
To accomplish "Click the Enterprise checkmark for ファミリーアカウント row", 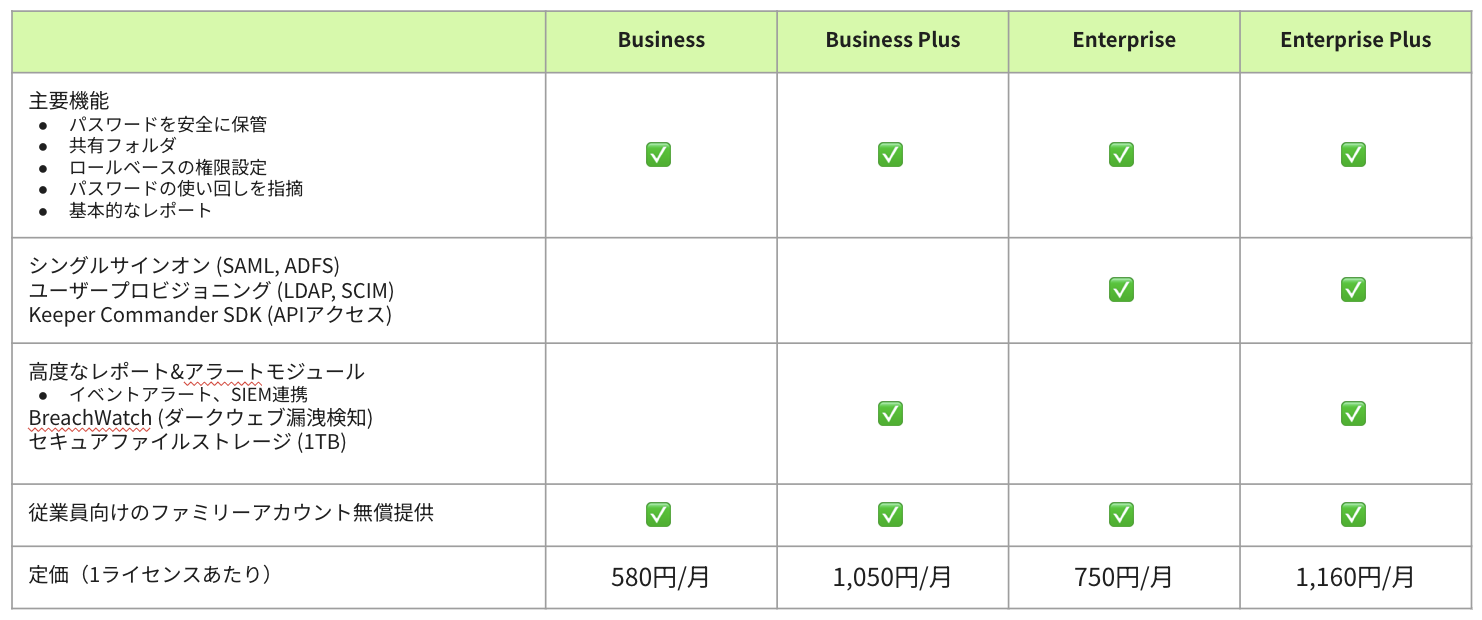I will point(1121,514).
